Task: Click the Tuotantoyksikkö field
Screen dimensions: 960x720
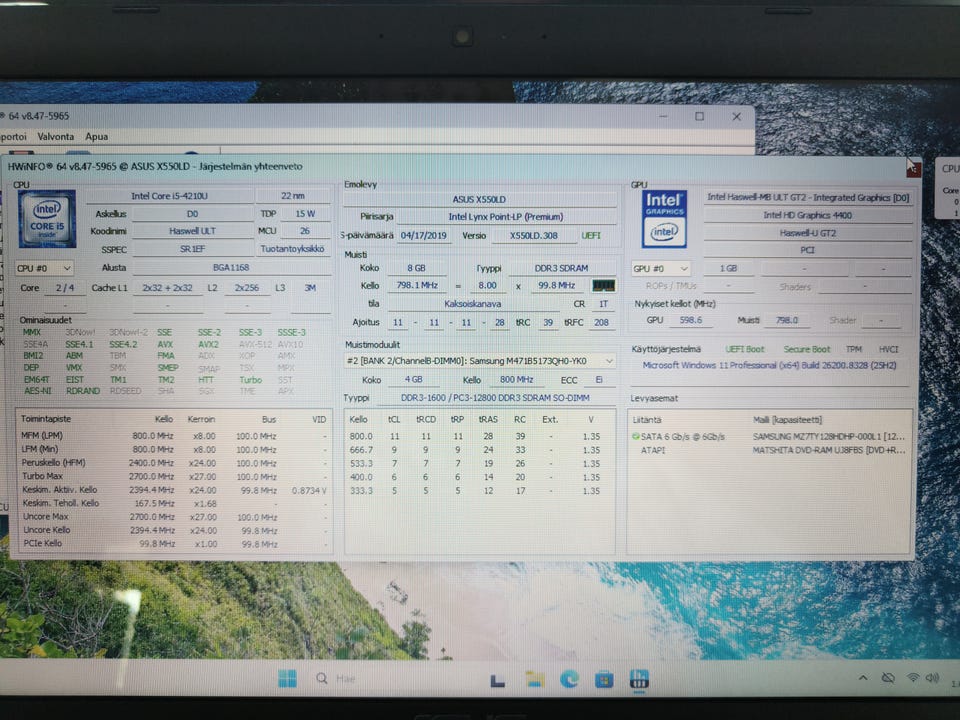Action: point(292,249)
